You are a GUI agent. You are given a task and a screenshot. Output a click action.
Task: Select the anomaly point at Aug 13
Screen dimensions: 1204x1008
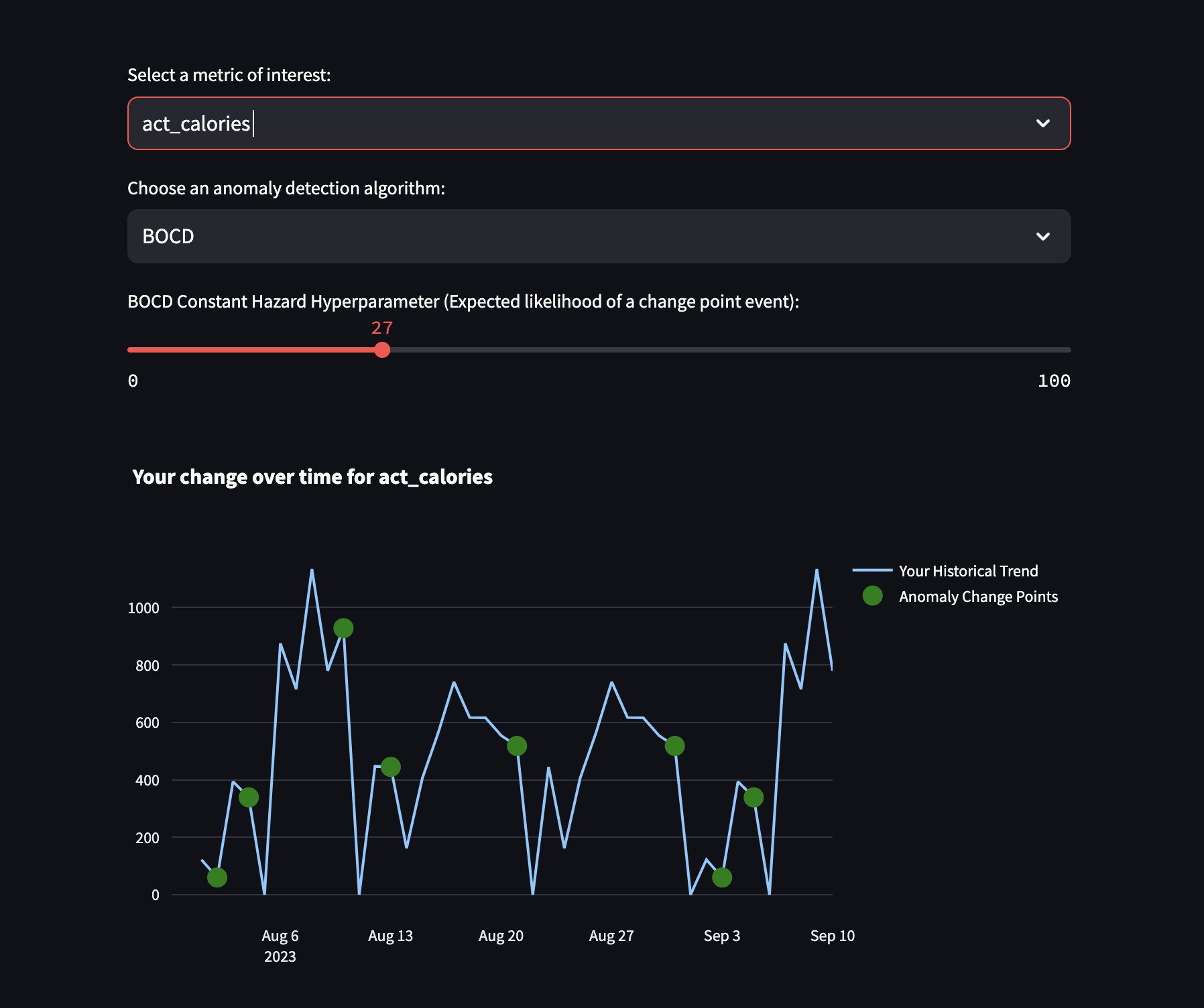coord(391,767)
